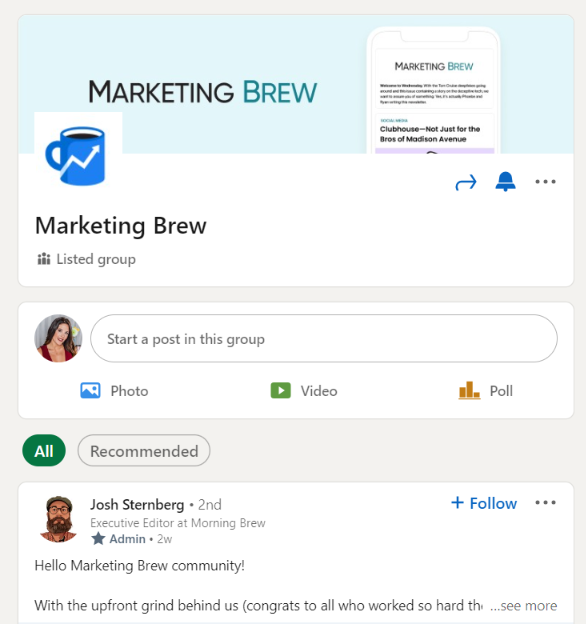Select the All feed filter
The height and width of the screenshot is (624, 586).
tap(44, 451)
